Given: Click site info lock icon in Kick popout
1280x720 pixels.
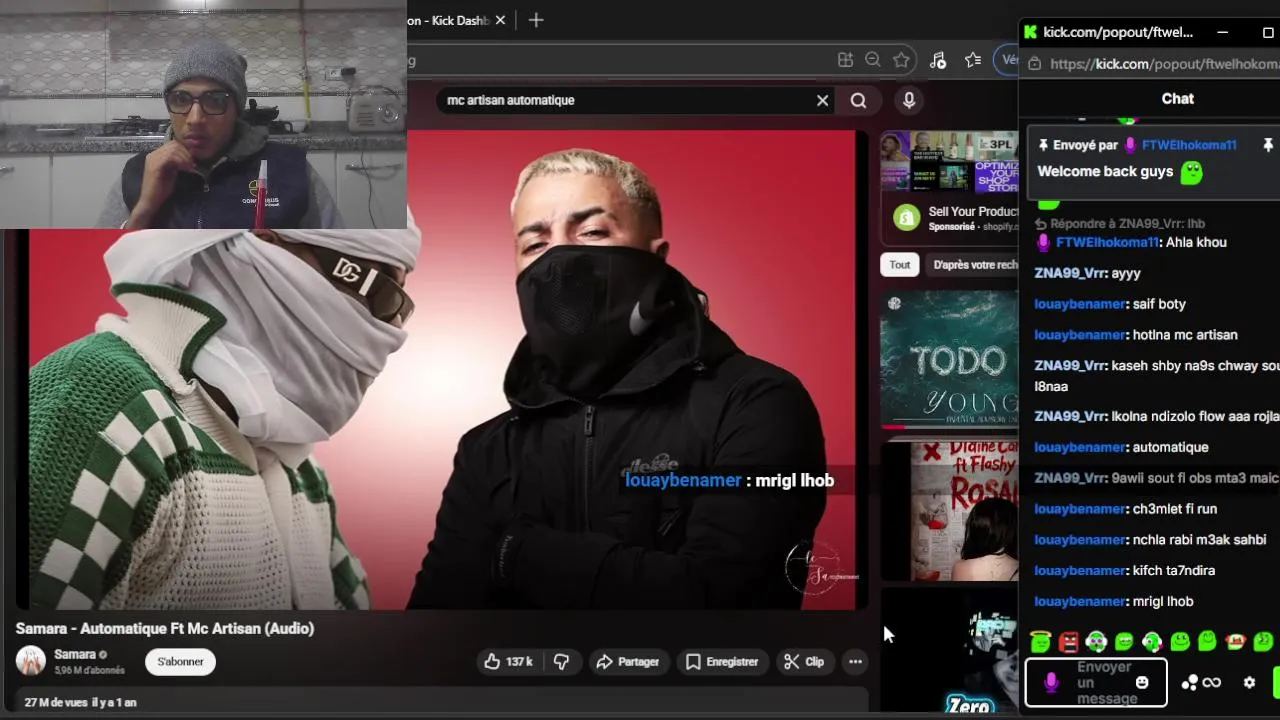Looking at the screenshot, I should [1035, 63].
